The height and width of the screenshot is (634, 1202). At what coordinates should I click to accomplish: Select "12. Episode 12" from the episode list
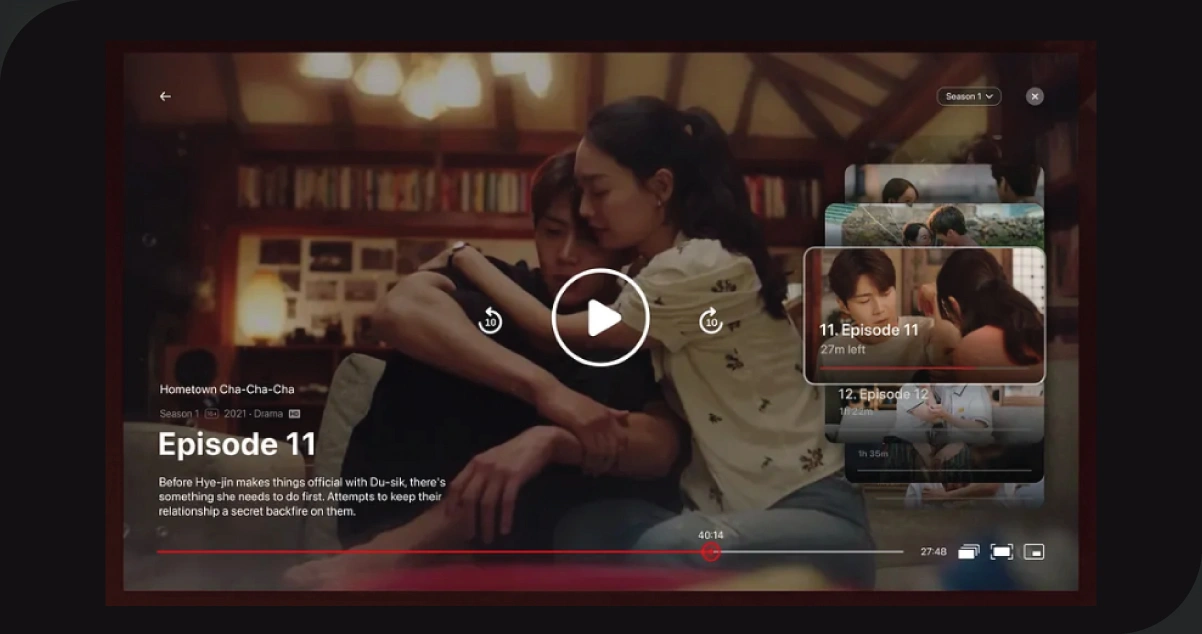[x=884, y=394]
